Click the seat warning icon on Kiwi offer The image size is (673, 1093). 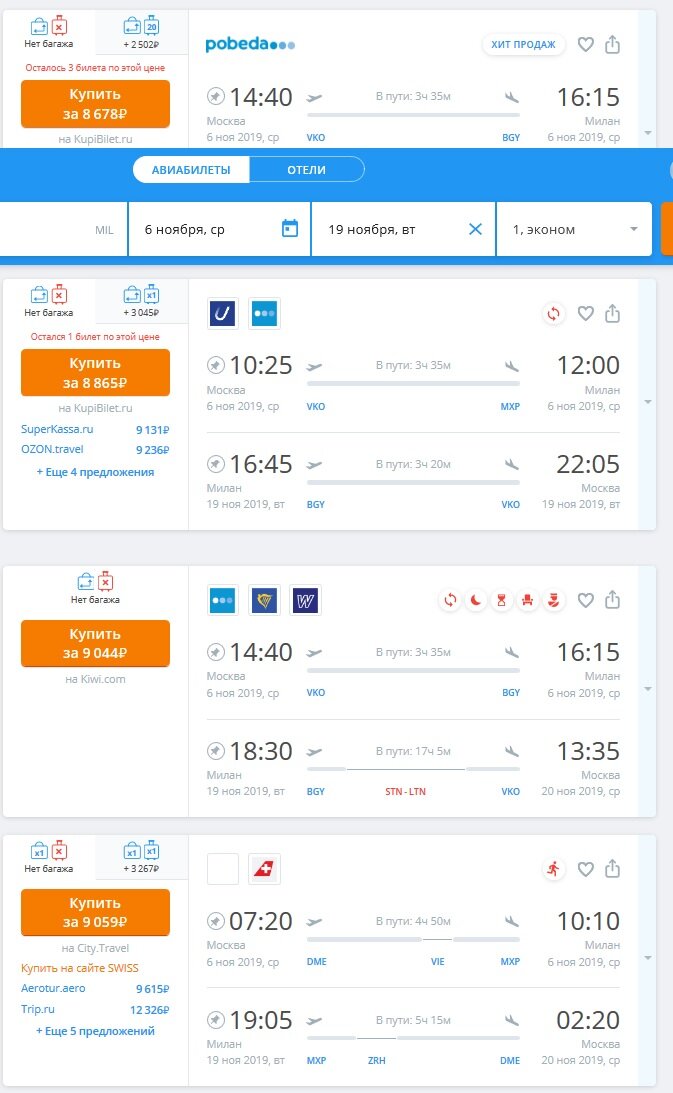pyautogui.click(x=527, y=600)
